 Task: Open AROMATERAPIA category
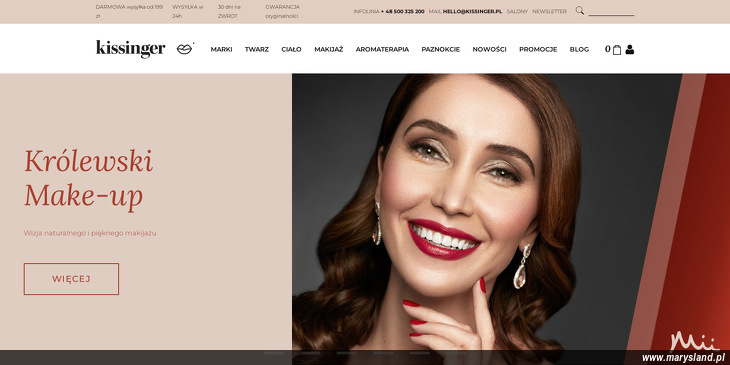382,49
